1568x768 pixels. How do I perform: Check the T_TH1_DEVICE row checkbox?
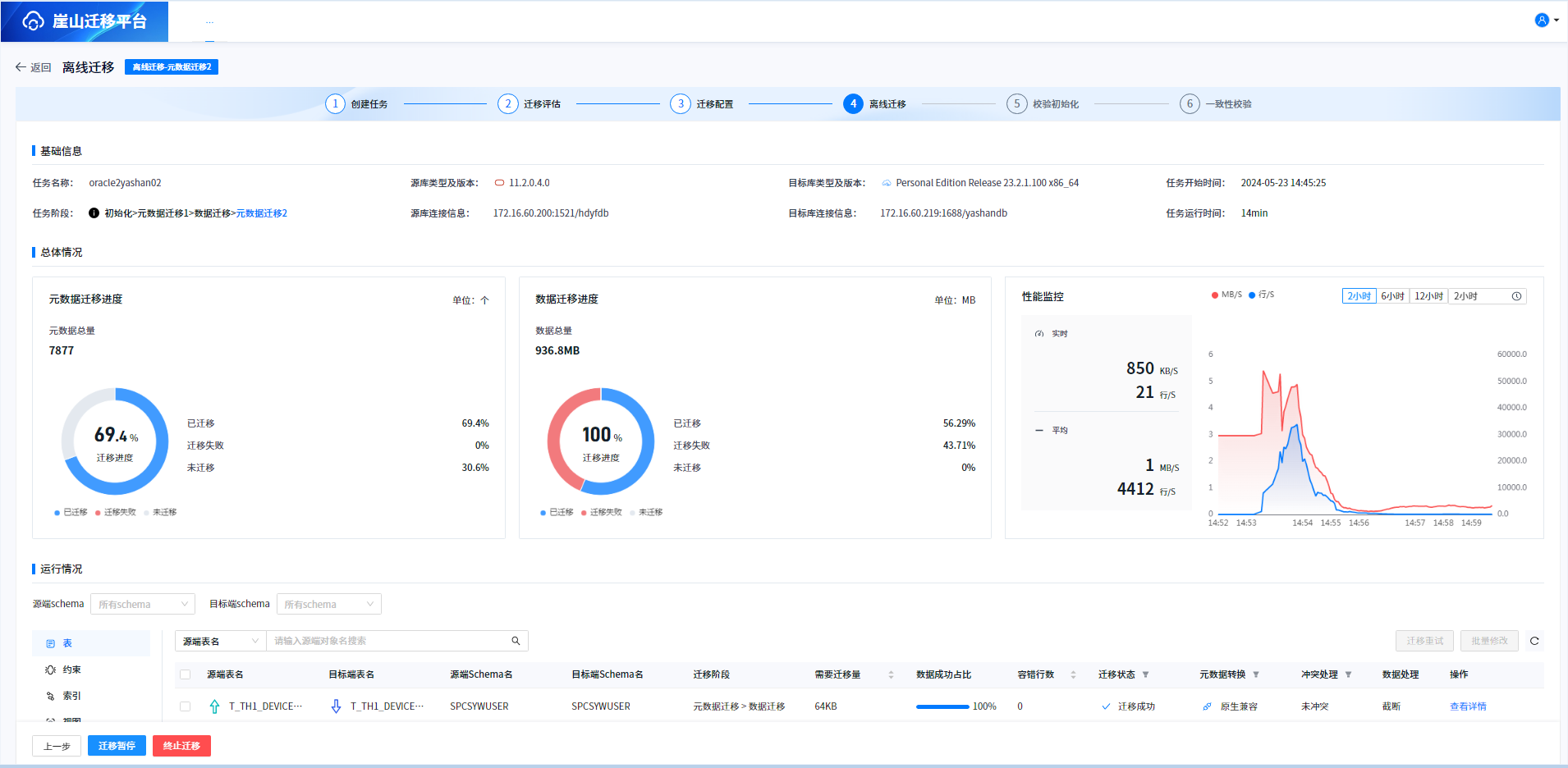tap(186, 706)
